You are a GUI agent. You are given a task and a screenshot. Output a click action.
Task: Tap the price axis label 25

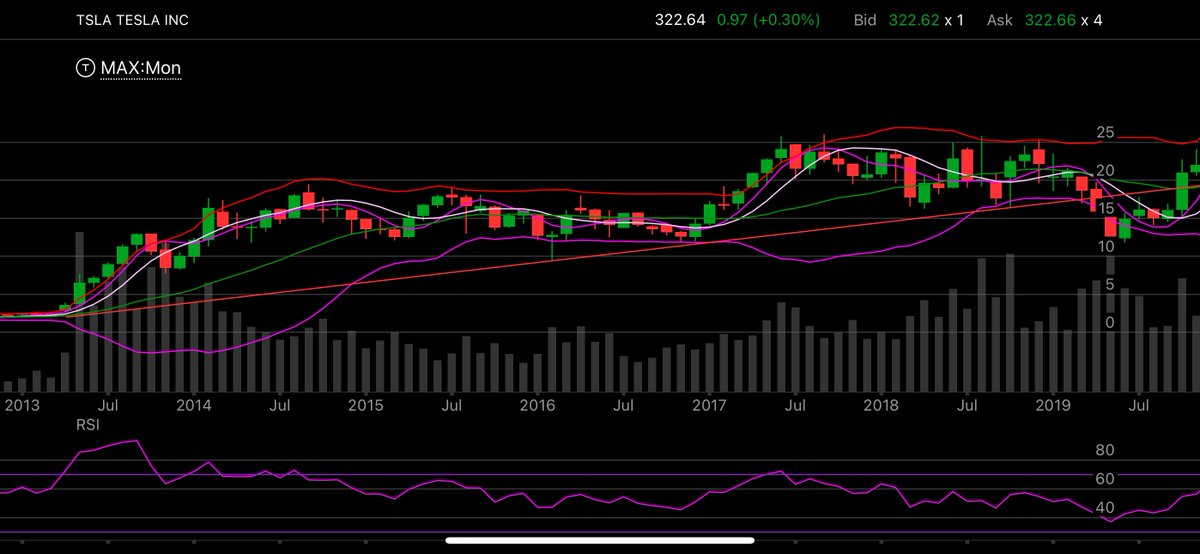click(1105, 132)
